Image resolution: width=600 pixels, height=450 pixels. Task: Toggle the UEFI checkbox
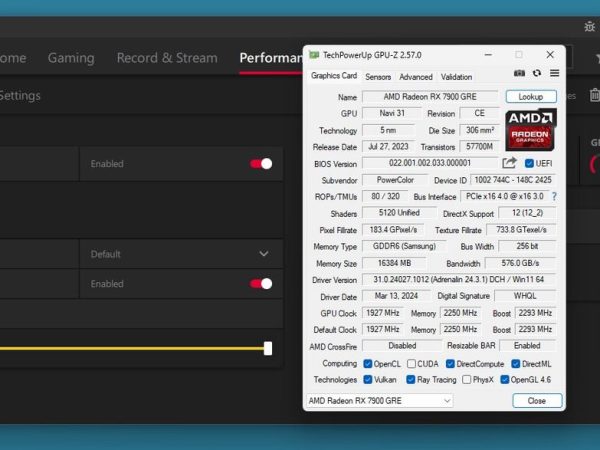pyautogui.click(x=530, y=163)
